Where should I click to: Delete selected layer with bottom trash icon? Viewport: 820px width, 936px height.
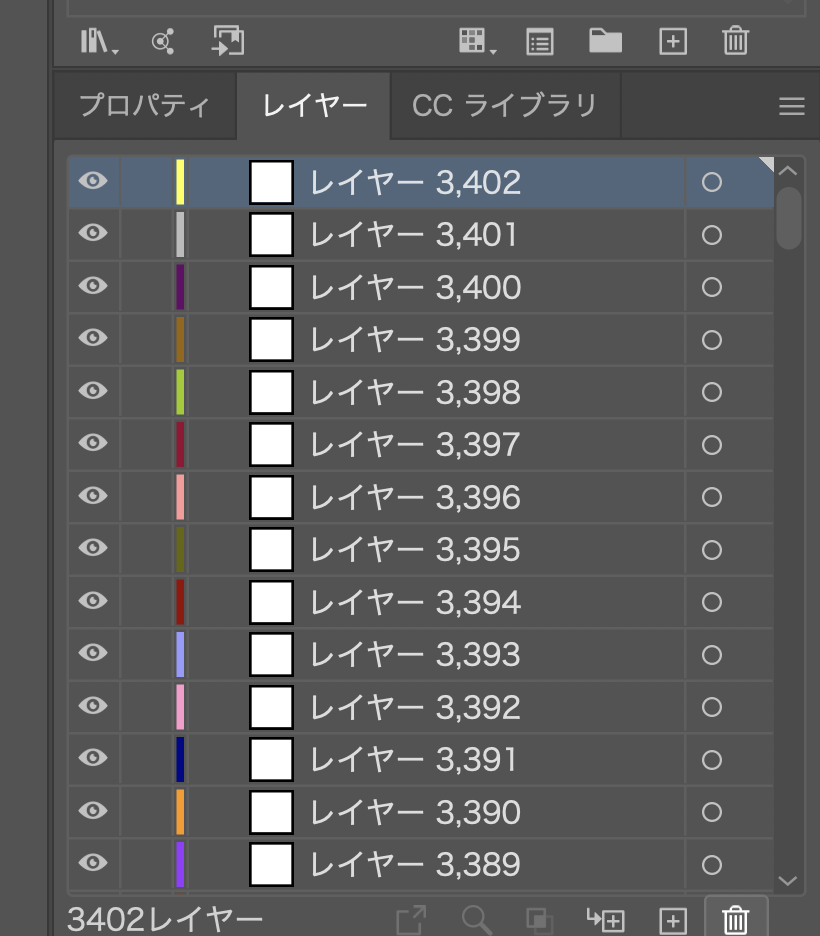point(736,920)
